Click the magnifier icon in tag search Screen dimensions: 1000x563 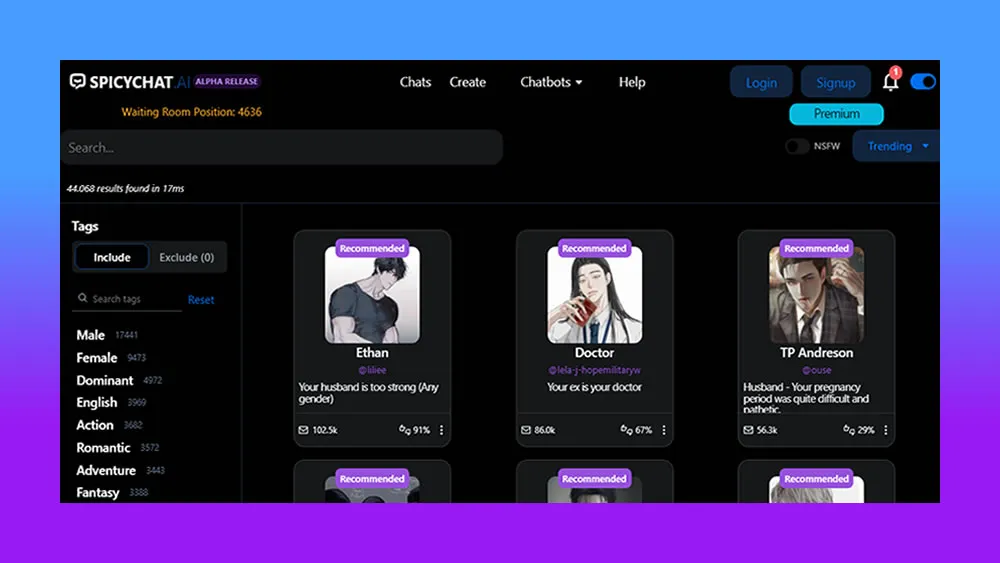[82, 299]
